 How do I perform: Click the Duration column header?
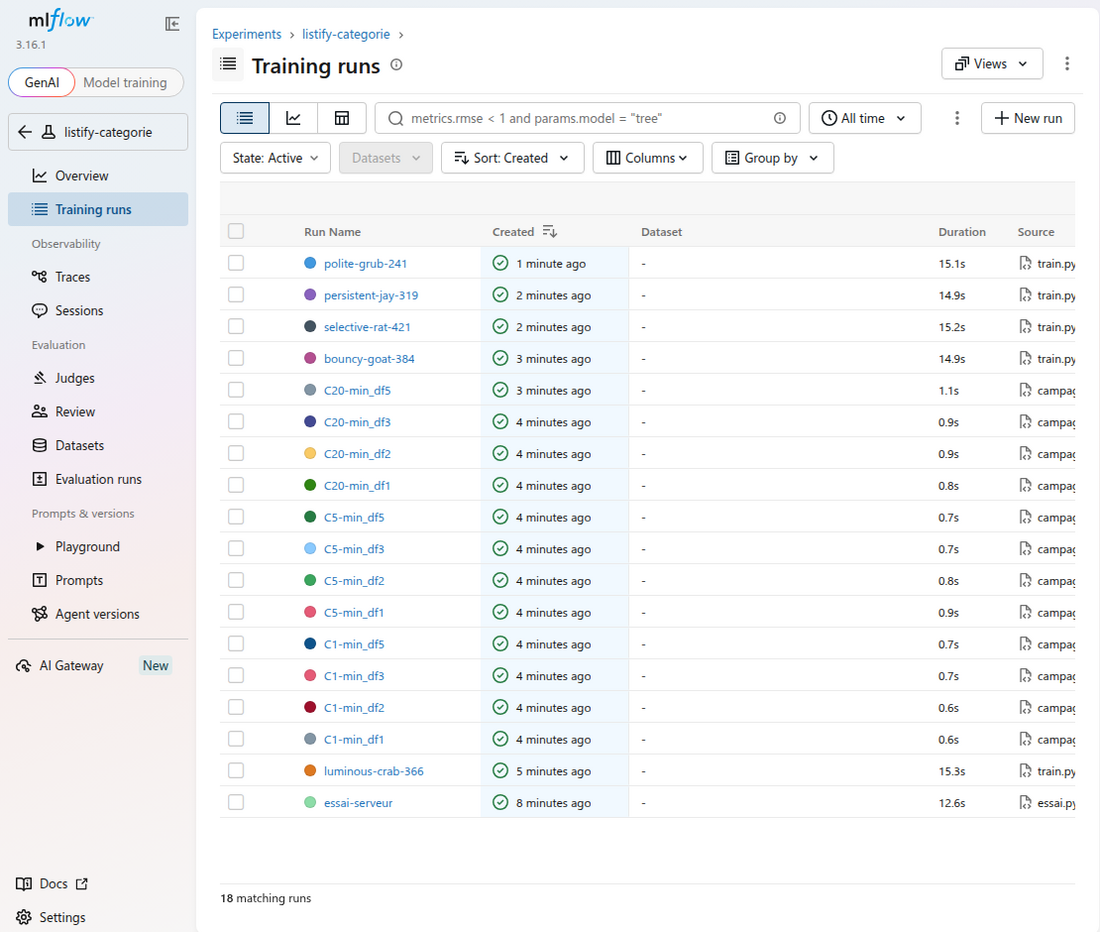[x=962, y=232]
